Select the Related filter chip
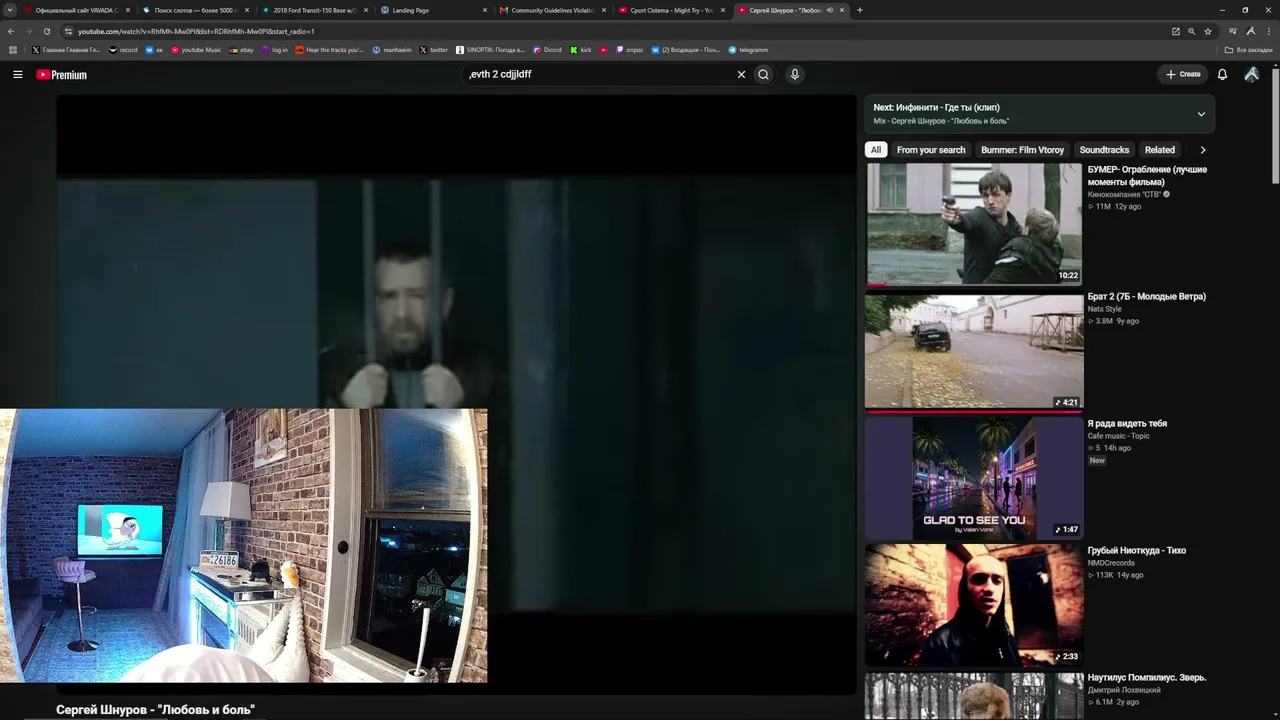 [x=1160, y=150]
